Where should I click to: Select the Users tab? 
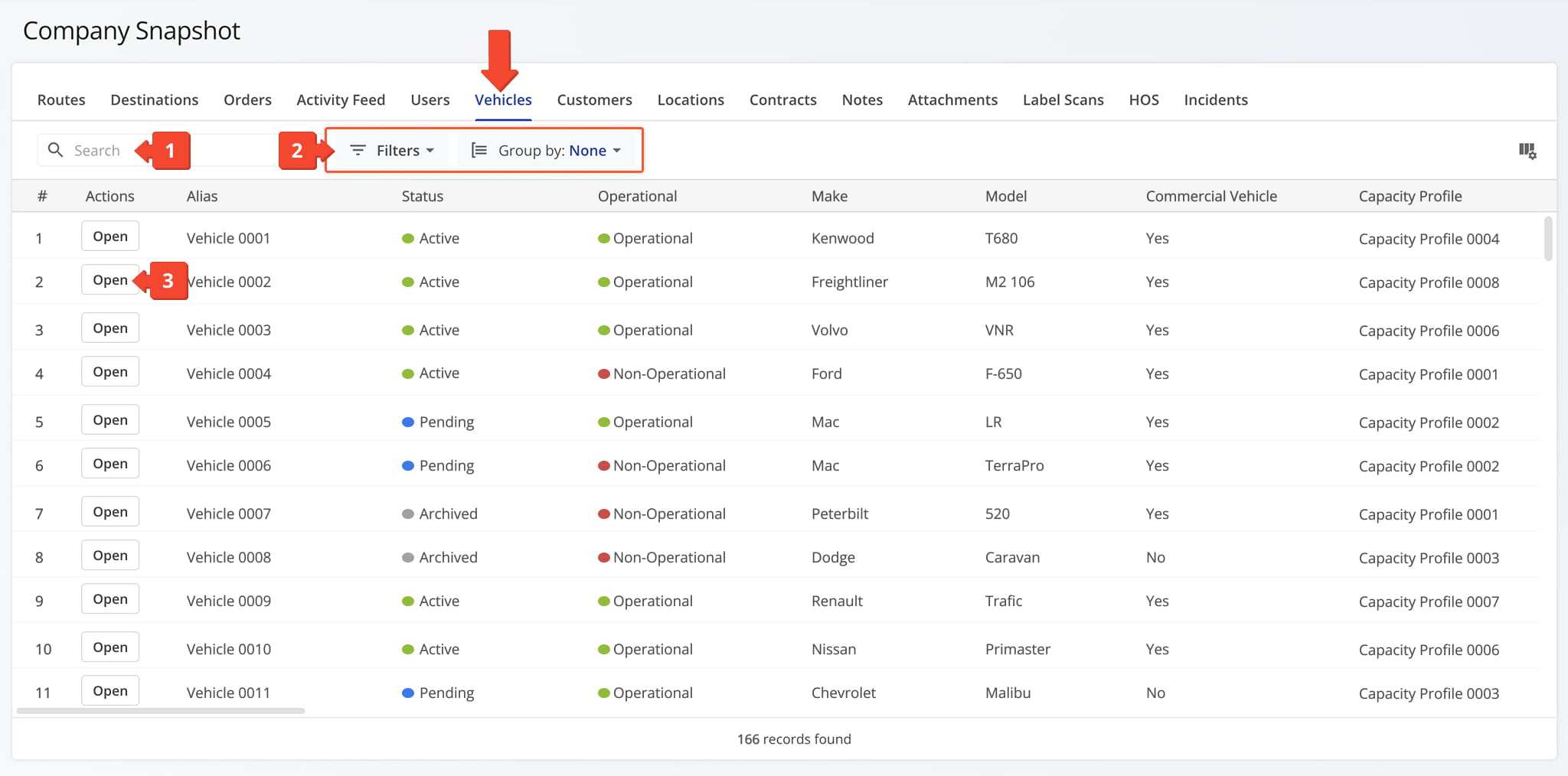coord(430,99)
